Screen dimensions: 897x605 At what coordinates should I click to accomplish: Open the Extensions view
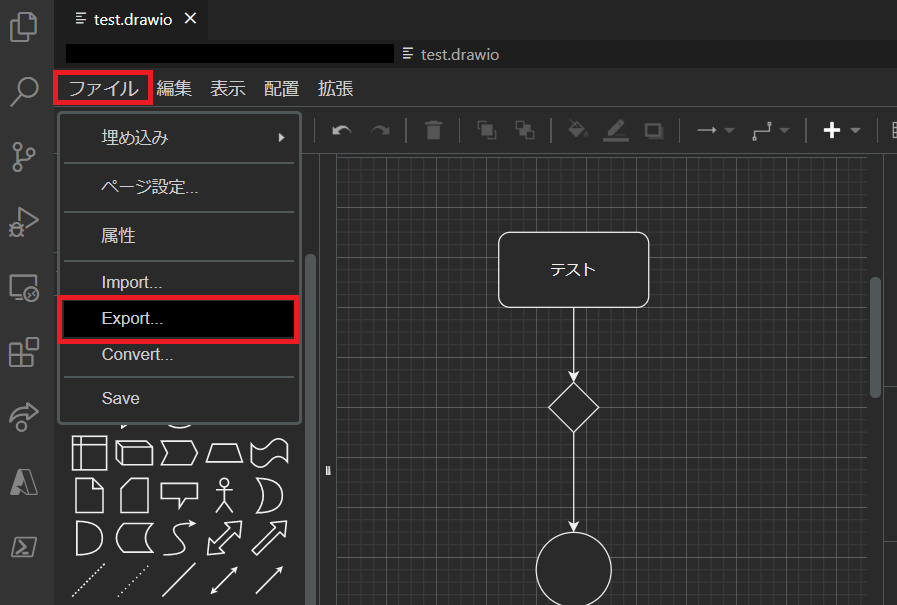pyautogui.click(x=24, y=352)
